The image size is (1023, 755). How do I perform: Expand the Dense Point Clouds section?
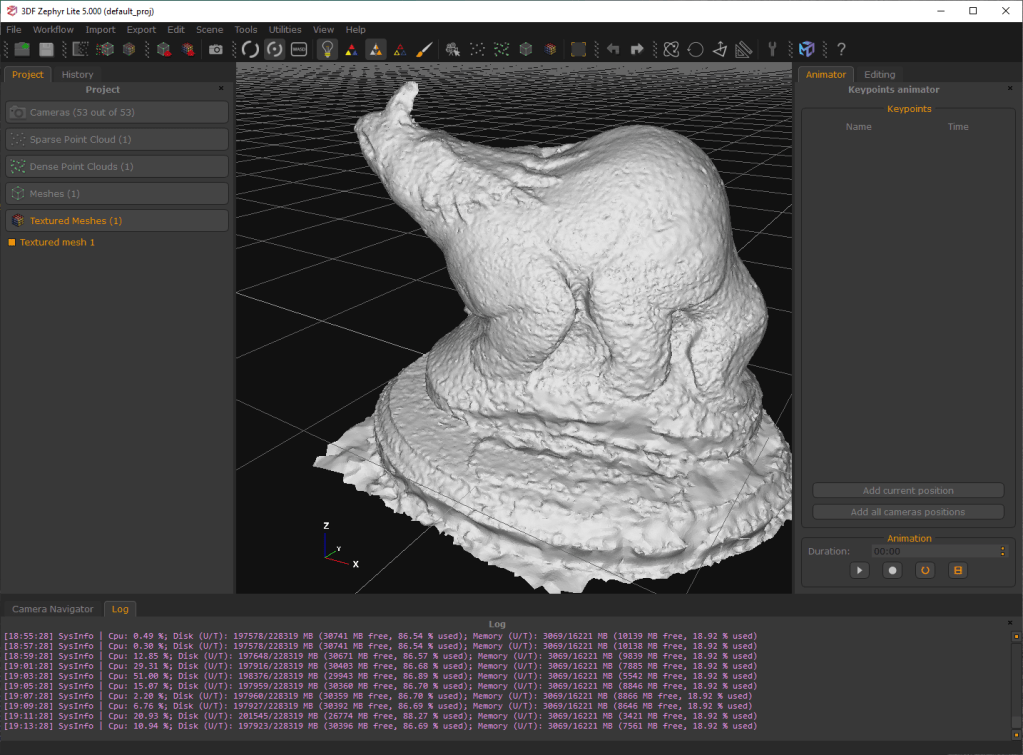(x=117, y=167)
